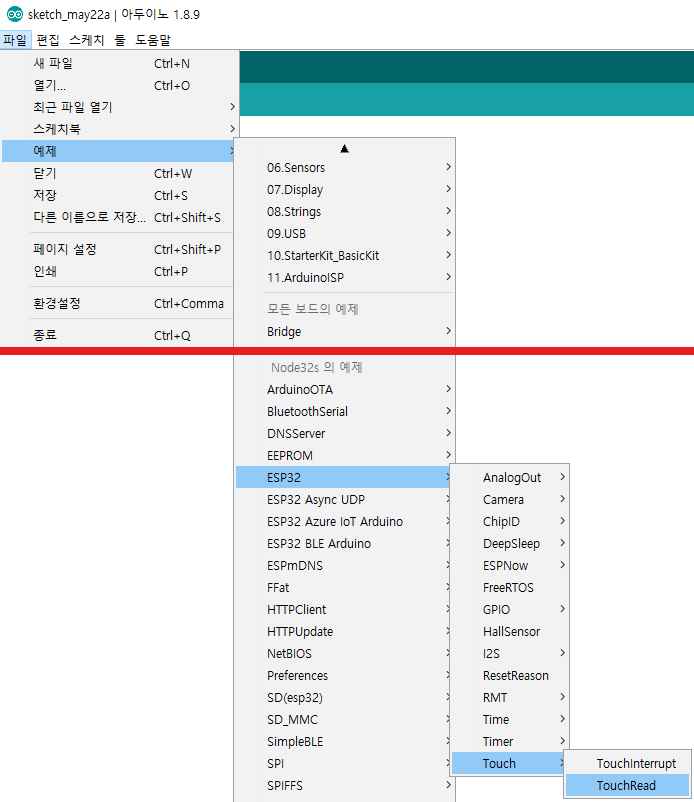694x802 pixels.
Task: Expand HTTPUpdate examples
Action: click(343, 632)
